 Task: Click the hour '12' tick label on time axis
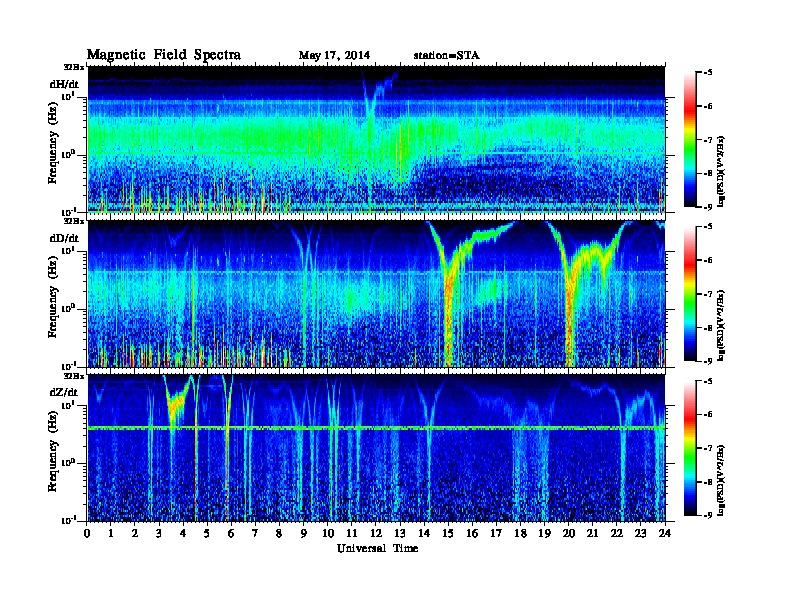pyautogui.click(x=376, y=533)
